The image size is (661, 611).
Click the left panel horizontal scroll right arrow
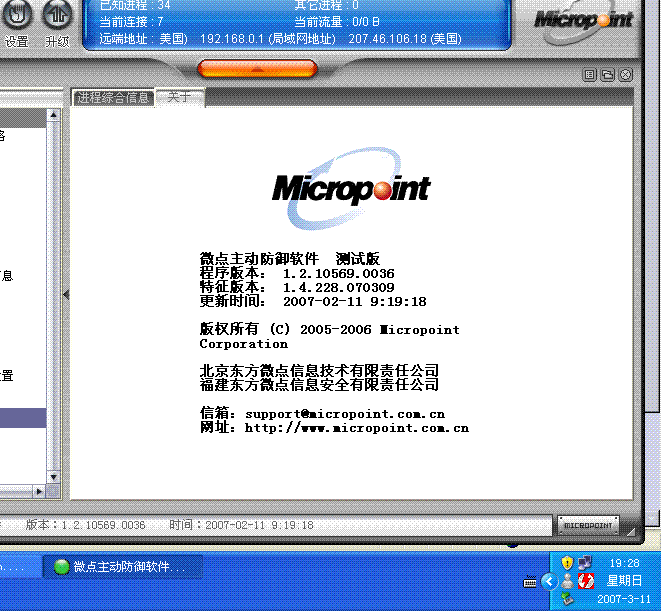[x=39, y=491]
